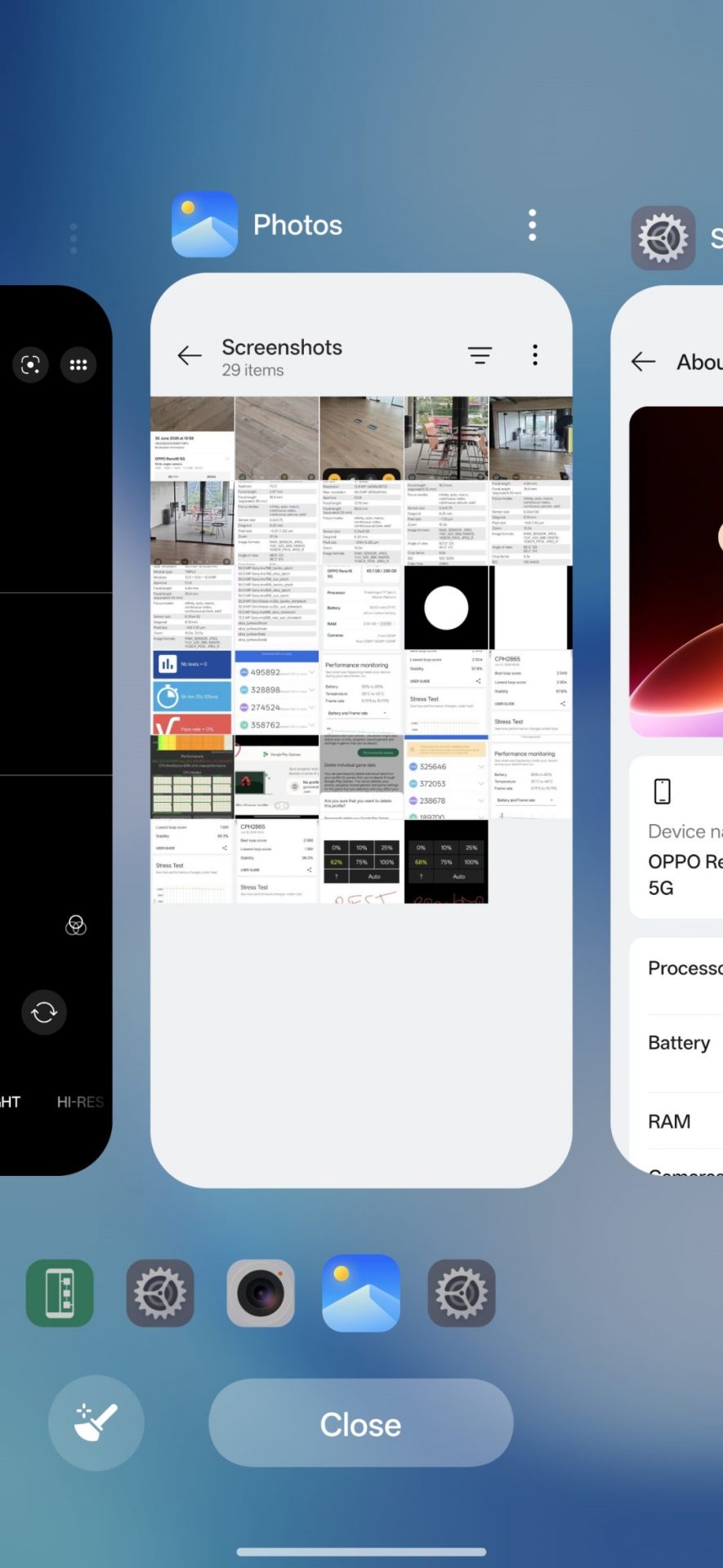Viewport: 723px width, 1568px height.
Task: Tap the Photos app icon above the card
Action: [x=204, y=225]
